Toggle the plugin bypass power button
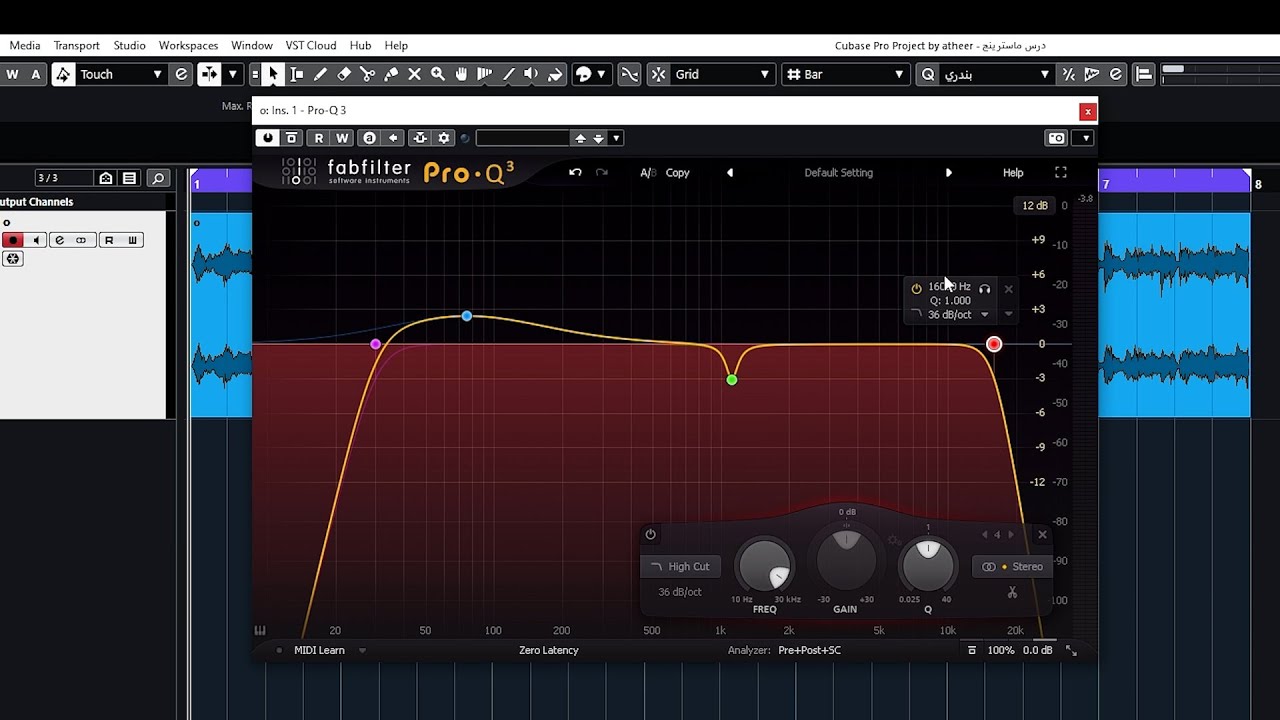 point(267,138)
